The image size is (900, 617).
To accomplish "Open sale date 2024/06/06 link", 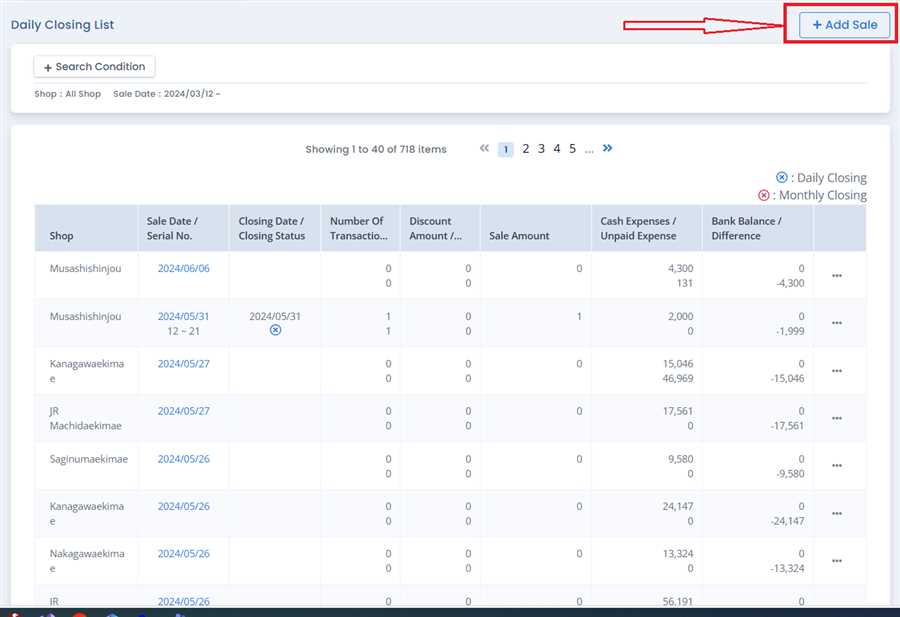I will (x=183, y=269).
